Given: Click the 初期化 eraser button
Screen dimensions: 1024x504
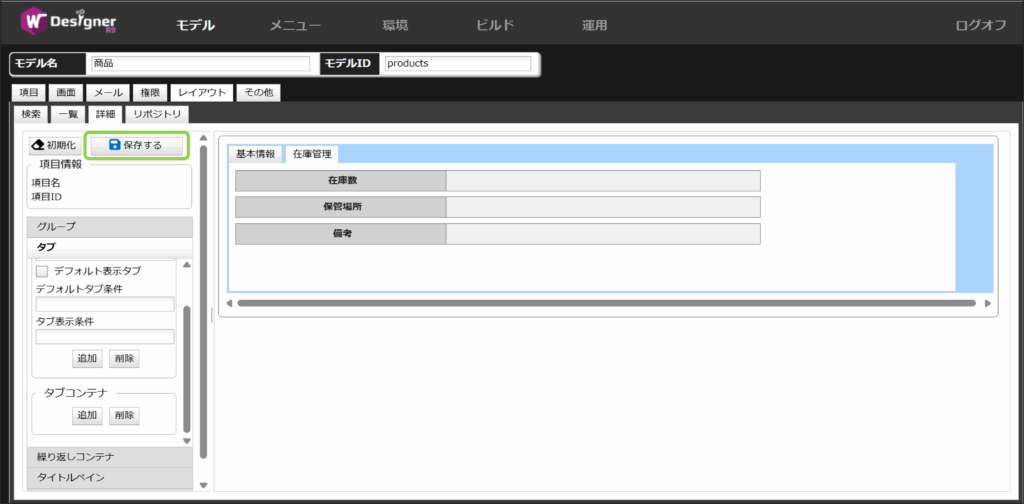Looking at the screenshot, I should coord(55,145).
